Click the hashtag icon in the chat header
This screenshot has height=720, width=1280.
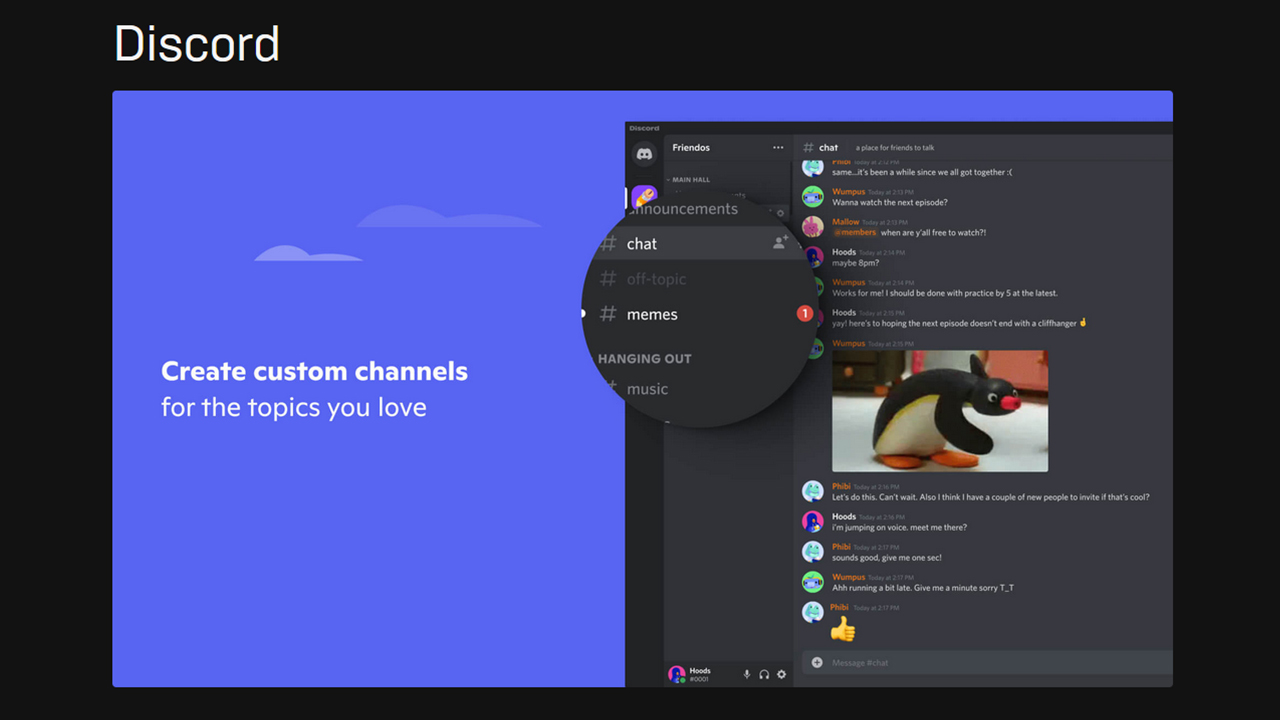coord(809,147)
